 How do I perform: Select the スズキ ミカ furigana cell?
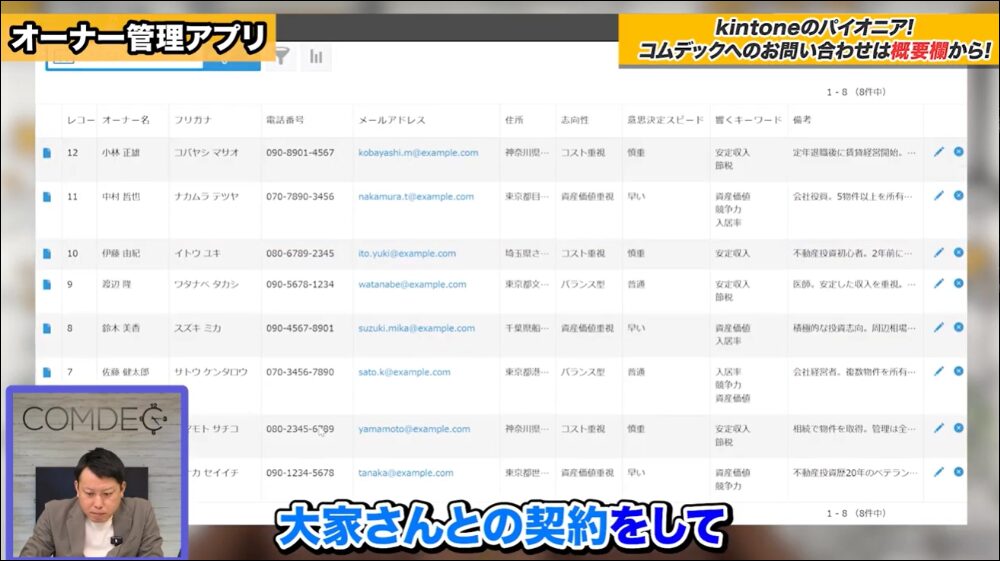click(198, 328)
